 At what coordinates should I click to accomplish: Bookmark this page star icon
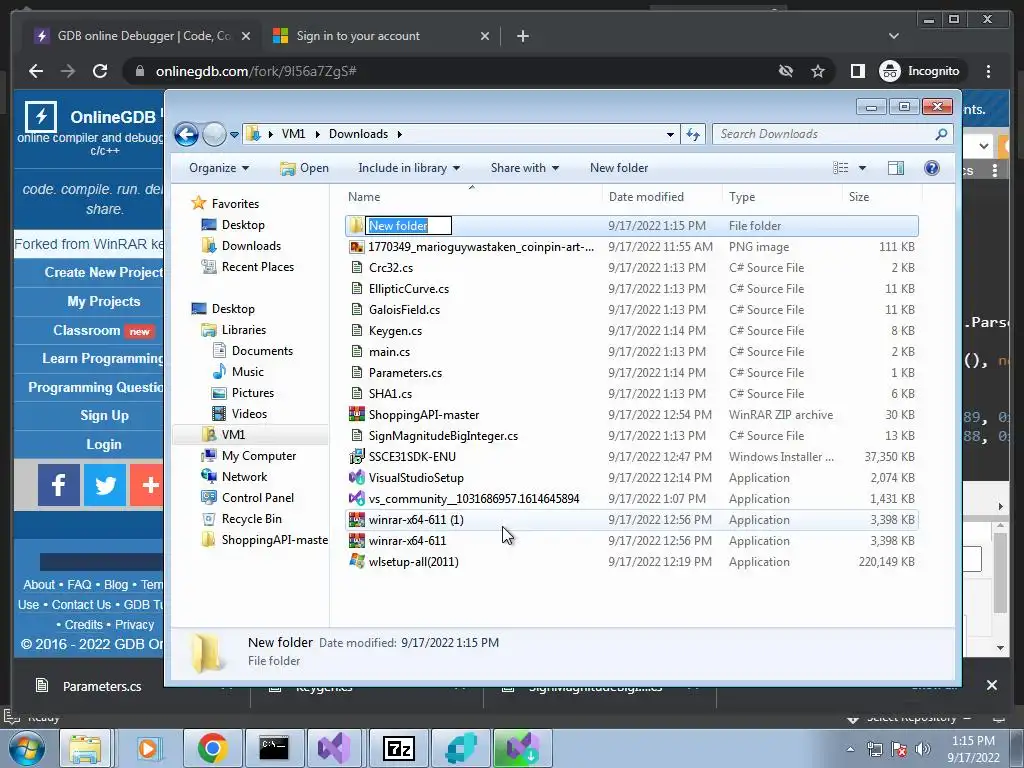(818, 71)
